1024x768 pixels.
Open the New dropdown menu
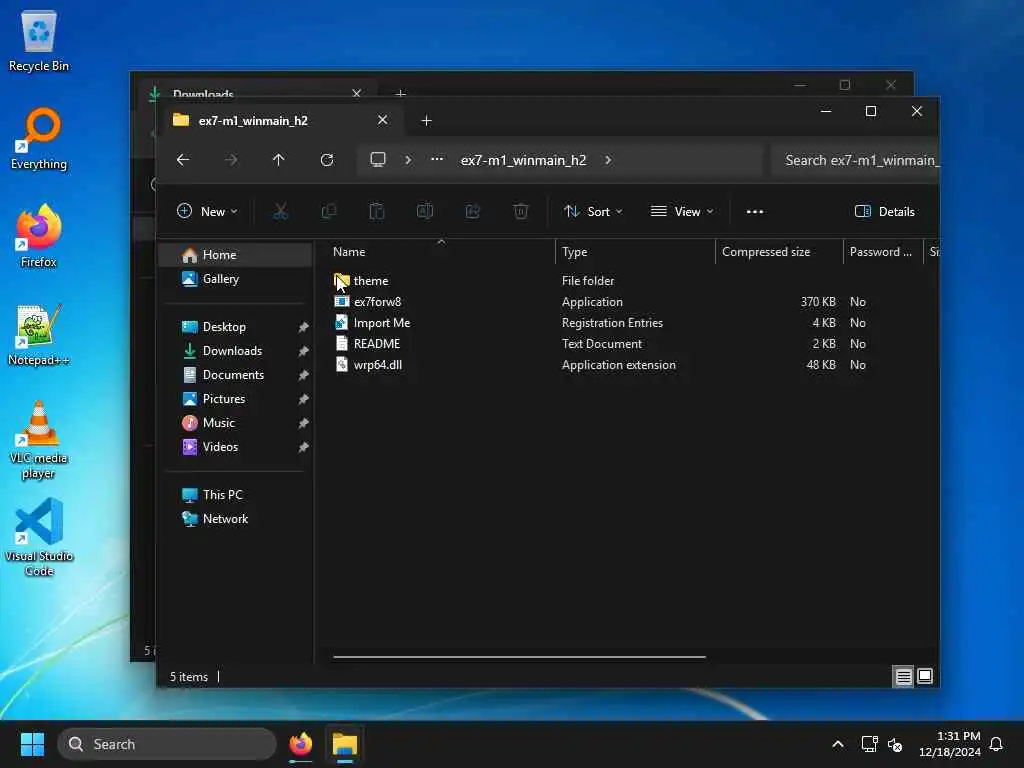207,212
